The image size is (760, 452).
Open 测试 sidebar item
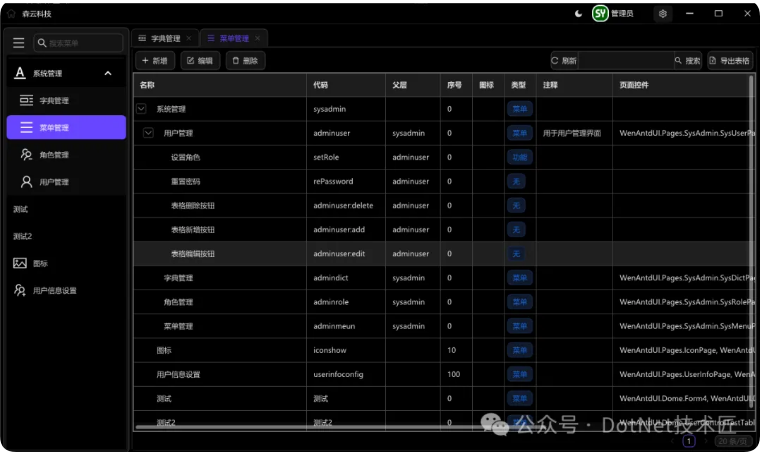(66, 209)
